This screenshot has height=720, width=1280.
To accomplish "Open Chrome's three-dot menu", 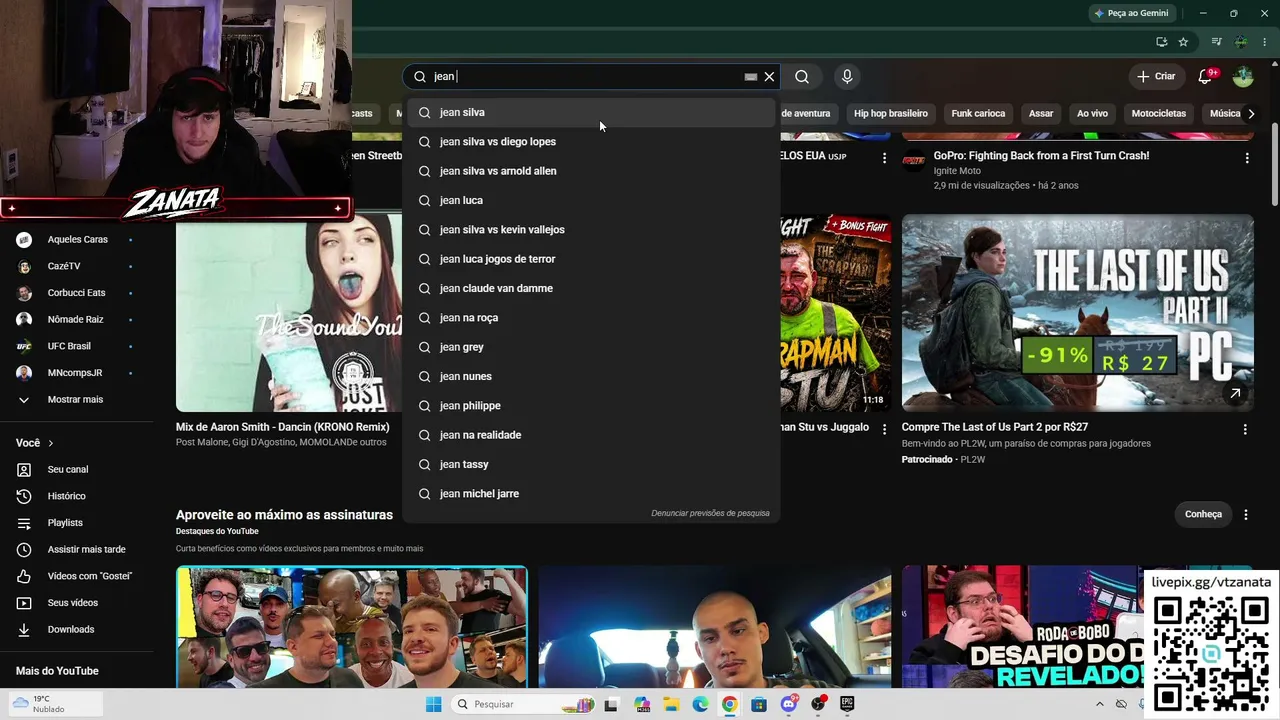I will click(1263, 42).
